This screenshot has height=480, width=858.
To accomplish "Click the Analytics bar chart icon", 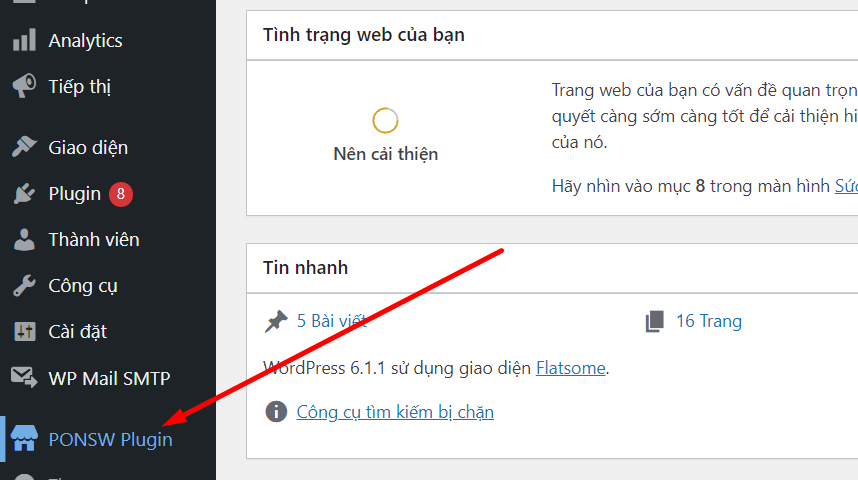I will pyautogui.click(x=24, y=40).
